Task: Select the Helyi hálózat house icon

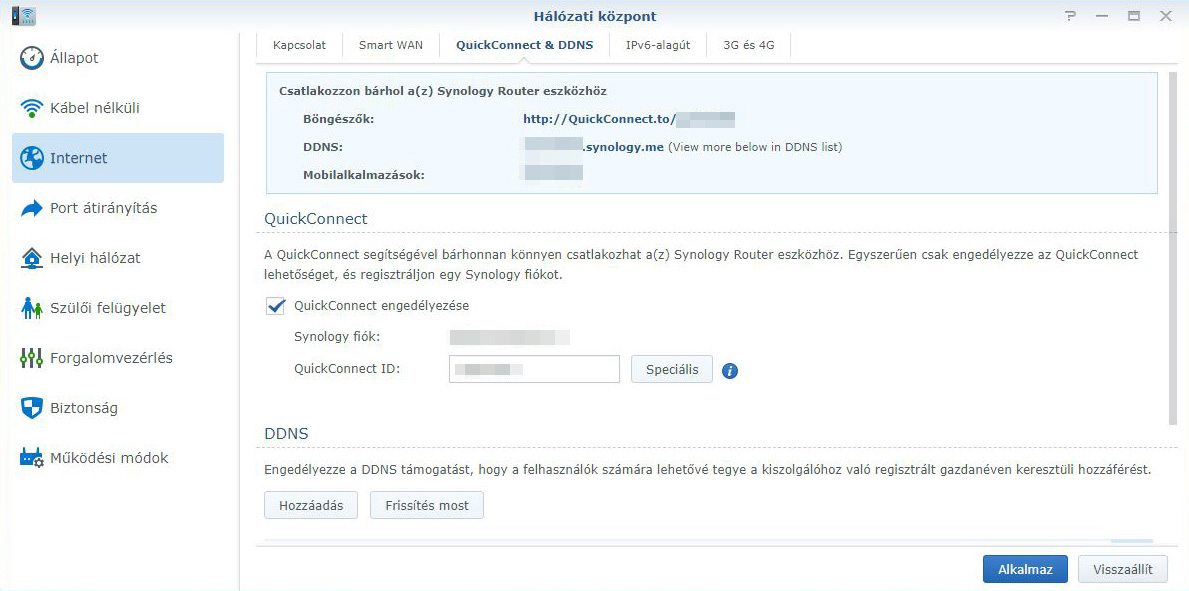Action: coord(32,259)
